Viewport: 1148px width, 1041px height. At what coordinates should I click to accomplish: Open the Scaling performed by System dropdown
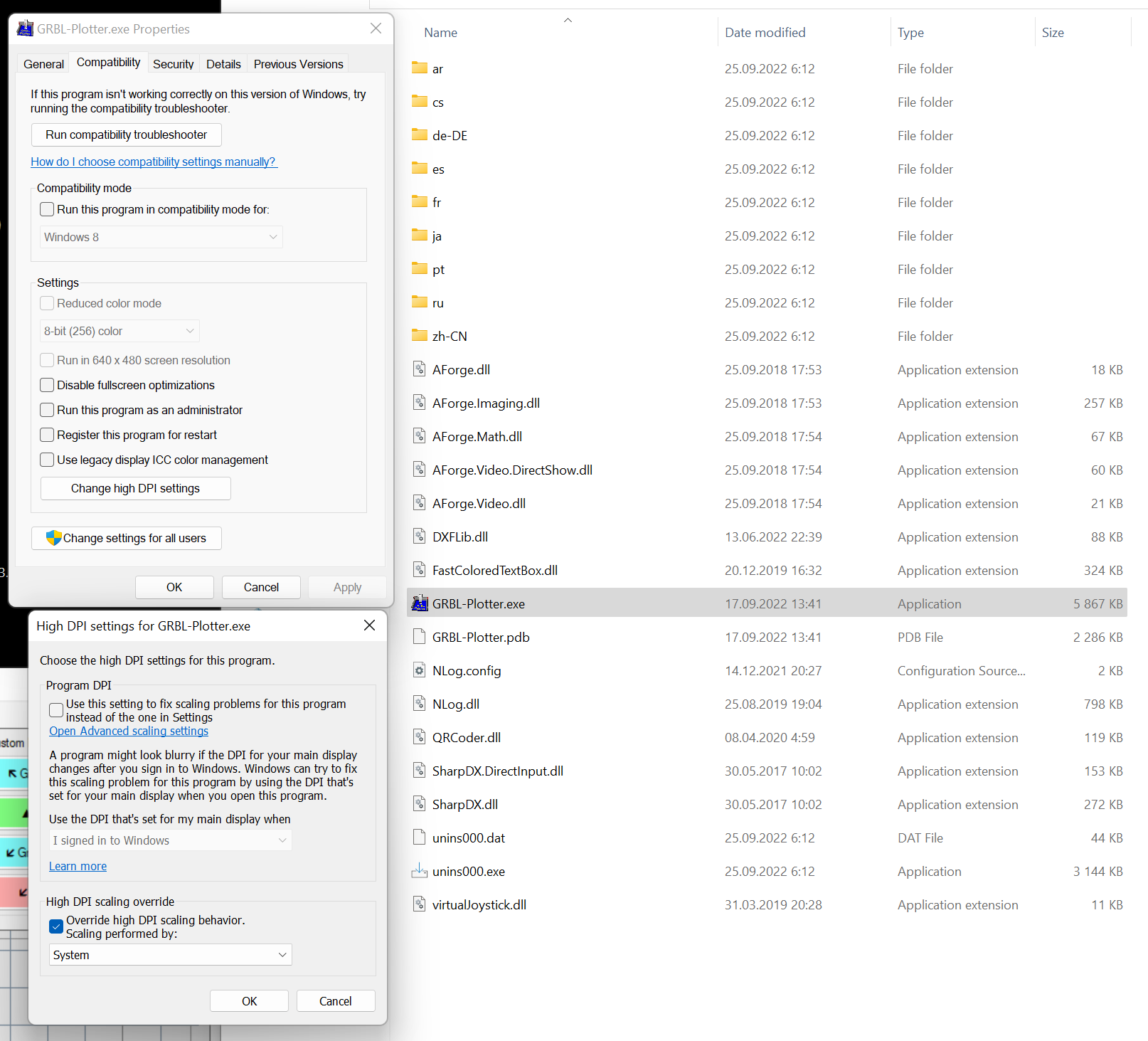(x=171, y=955)
